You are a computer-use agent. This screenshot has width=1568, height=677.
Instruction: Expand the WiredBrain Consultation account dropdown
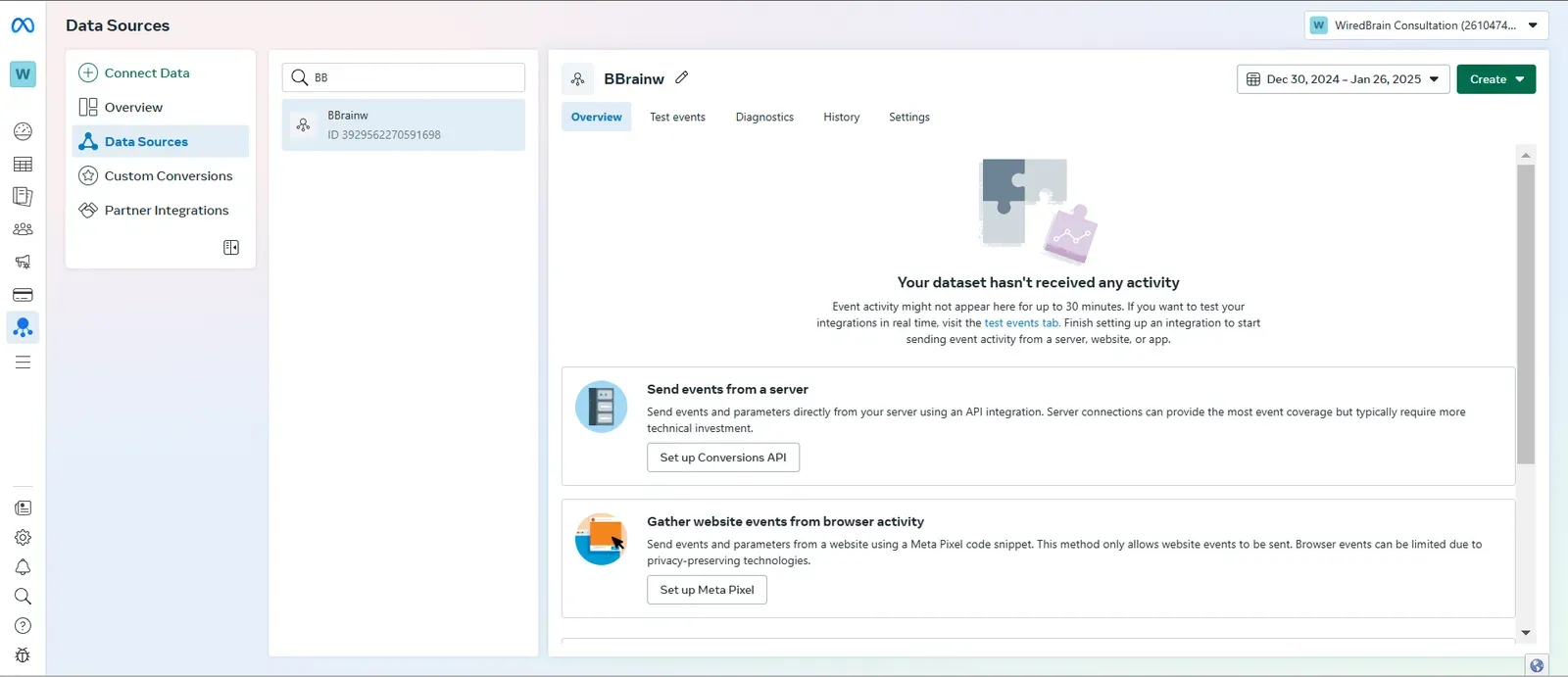[1426, 25]
